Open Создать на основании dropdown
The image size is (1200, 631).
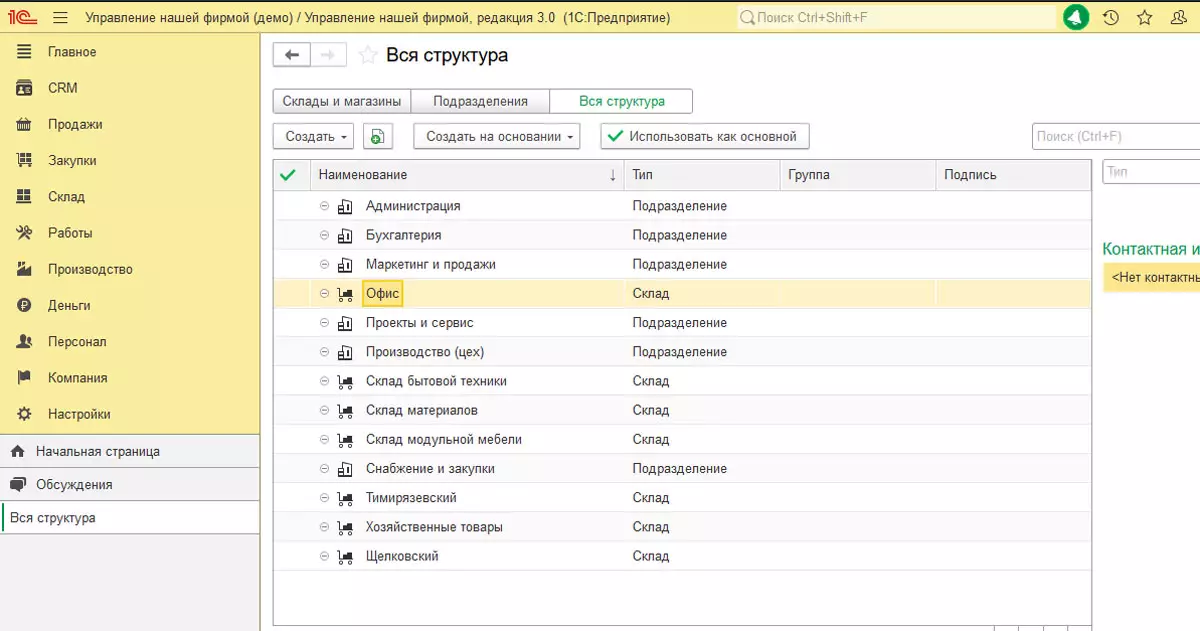pos(496,136)
